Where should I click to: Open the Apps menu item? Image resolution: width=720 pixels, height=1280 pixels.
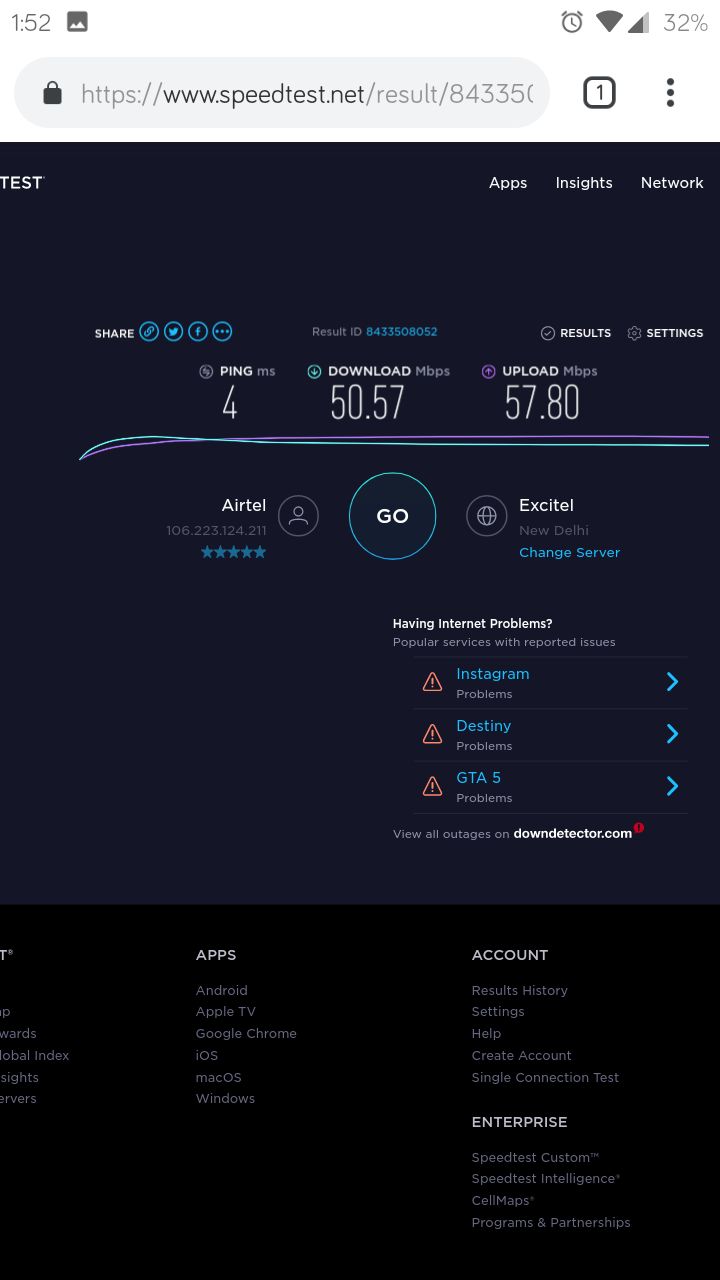508,183
